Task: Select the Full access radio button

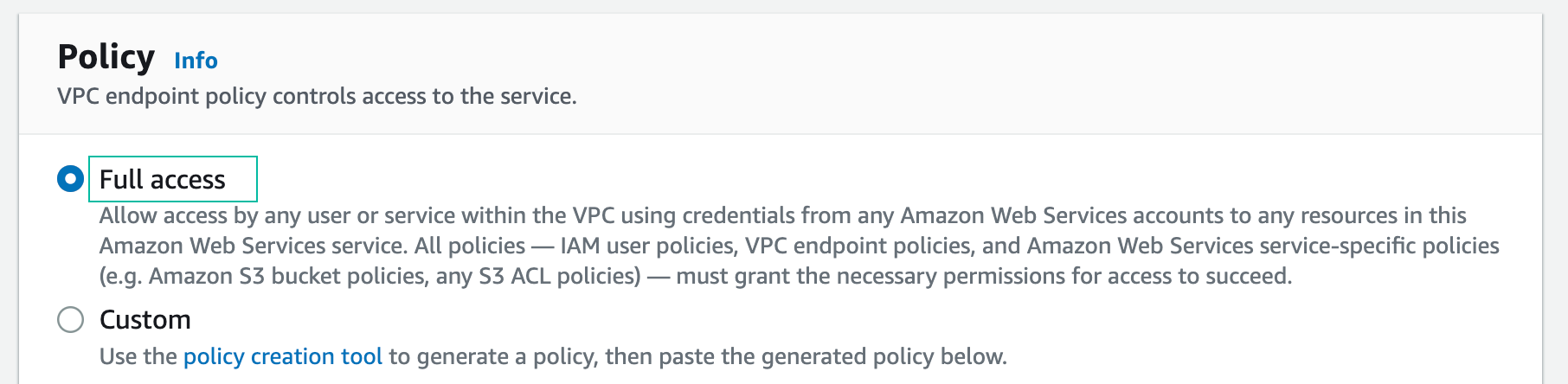Action: point(70,179)
